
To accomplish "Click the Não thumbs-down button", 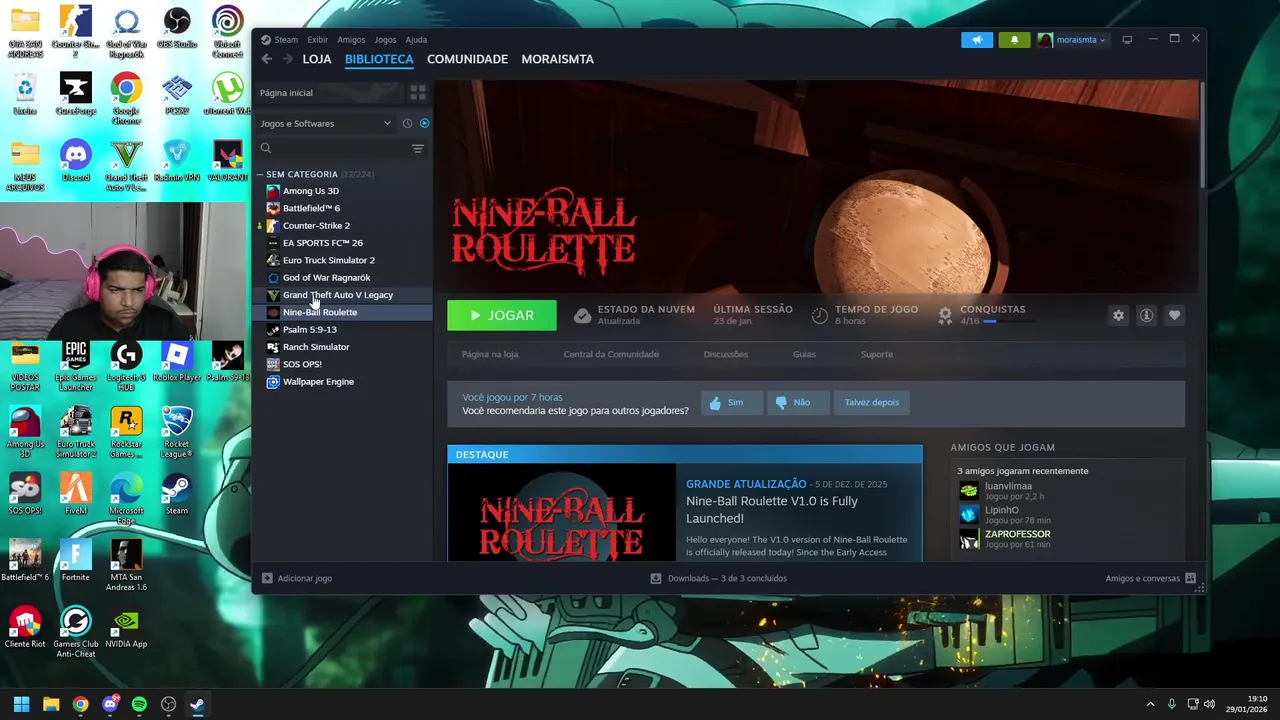I will coord(799,402).
